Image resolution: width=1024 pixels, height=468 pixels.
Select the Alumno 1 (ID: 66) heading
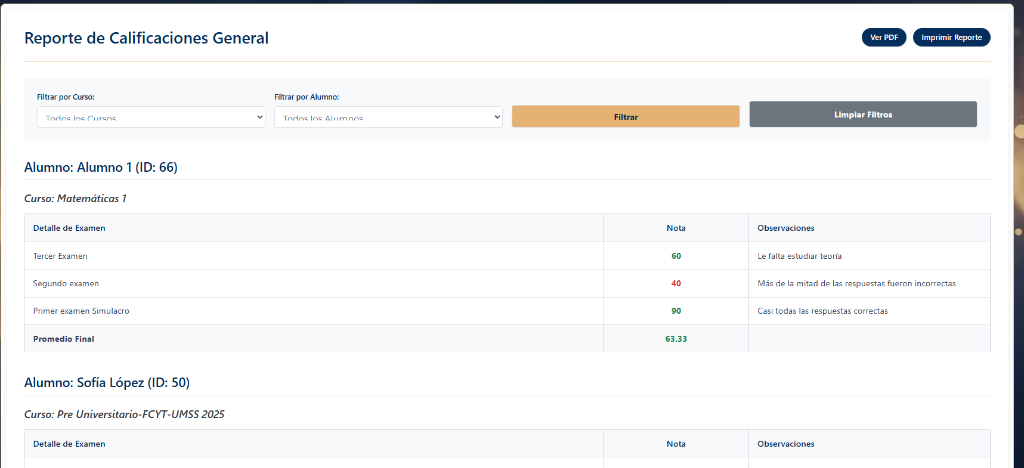pyautogui.click(x=100, y=167)
